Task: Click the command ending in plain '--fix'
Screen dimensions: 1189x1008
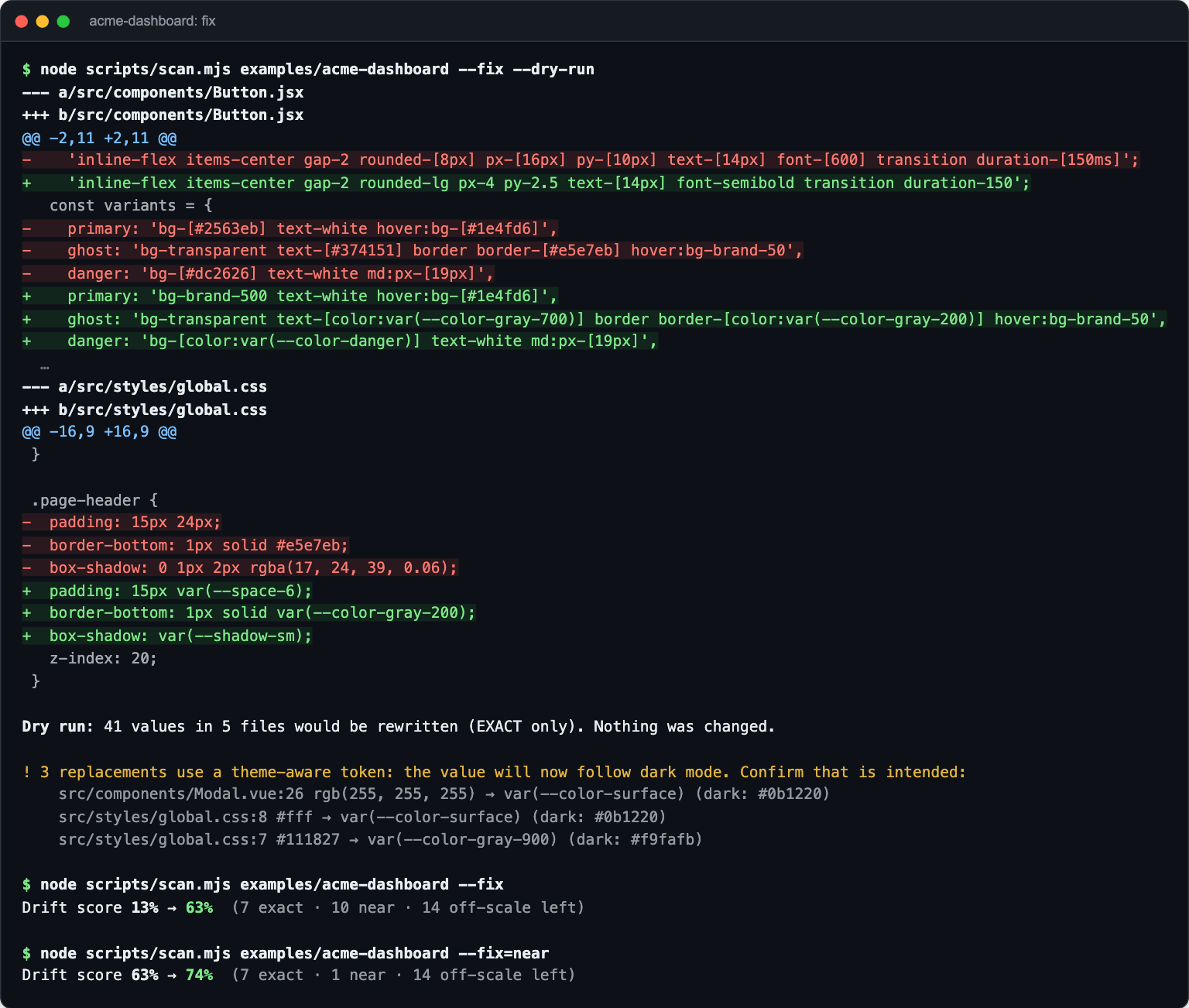Action: [x=263, y=885]
